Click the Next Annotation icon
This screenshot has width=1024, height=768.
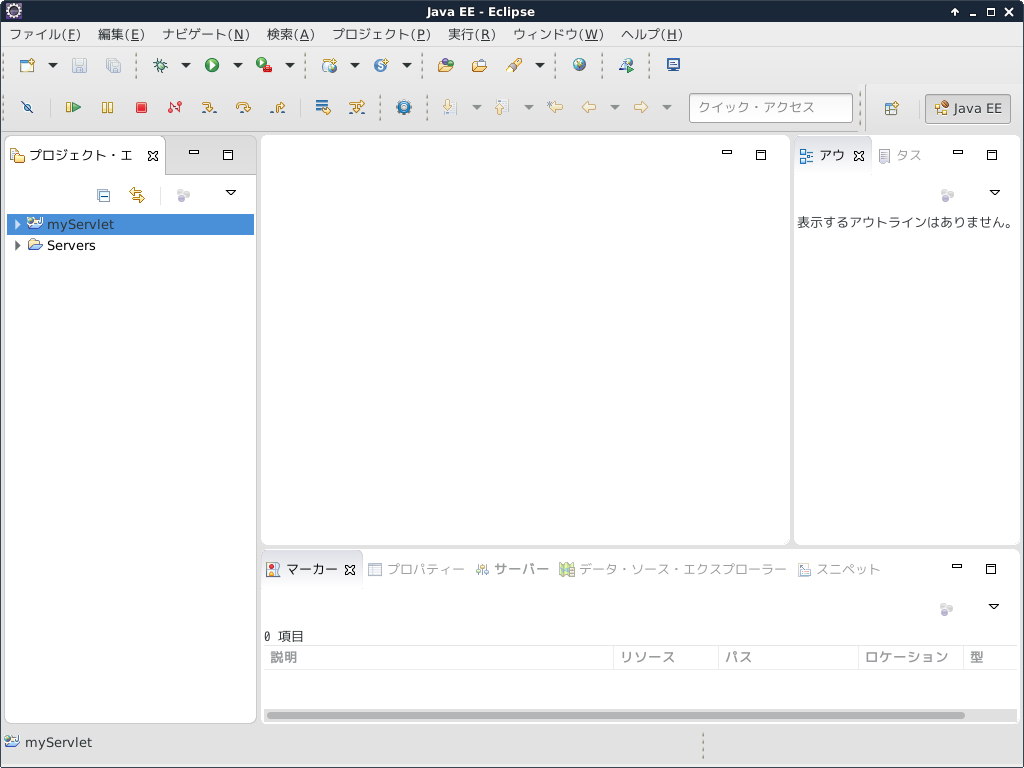pyautogui.click(x=450, y=107)
